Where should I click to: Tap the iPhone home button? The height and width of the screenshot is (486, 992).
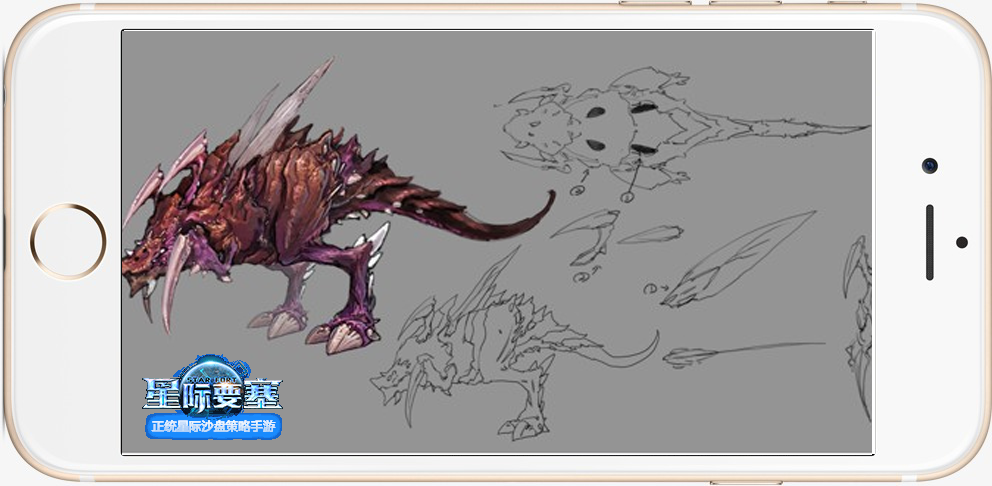pos(68,241)
